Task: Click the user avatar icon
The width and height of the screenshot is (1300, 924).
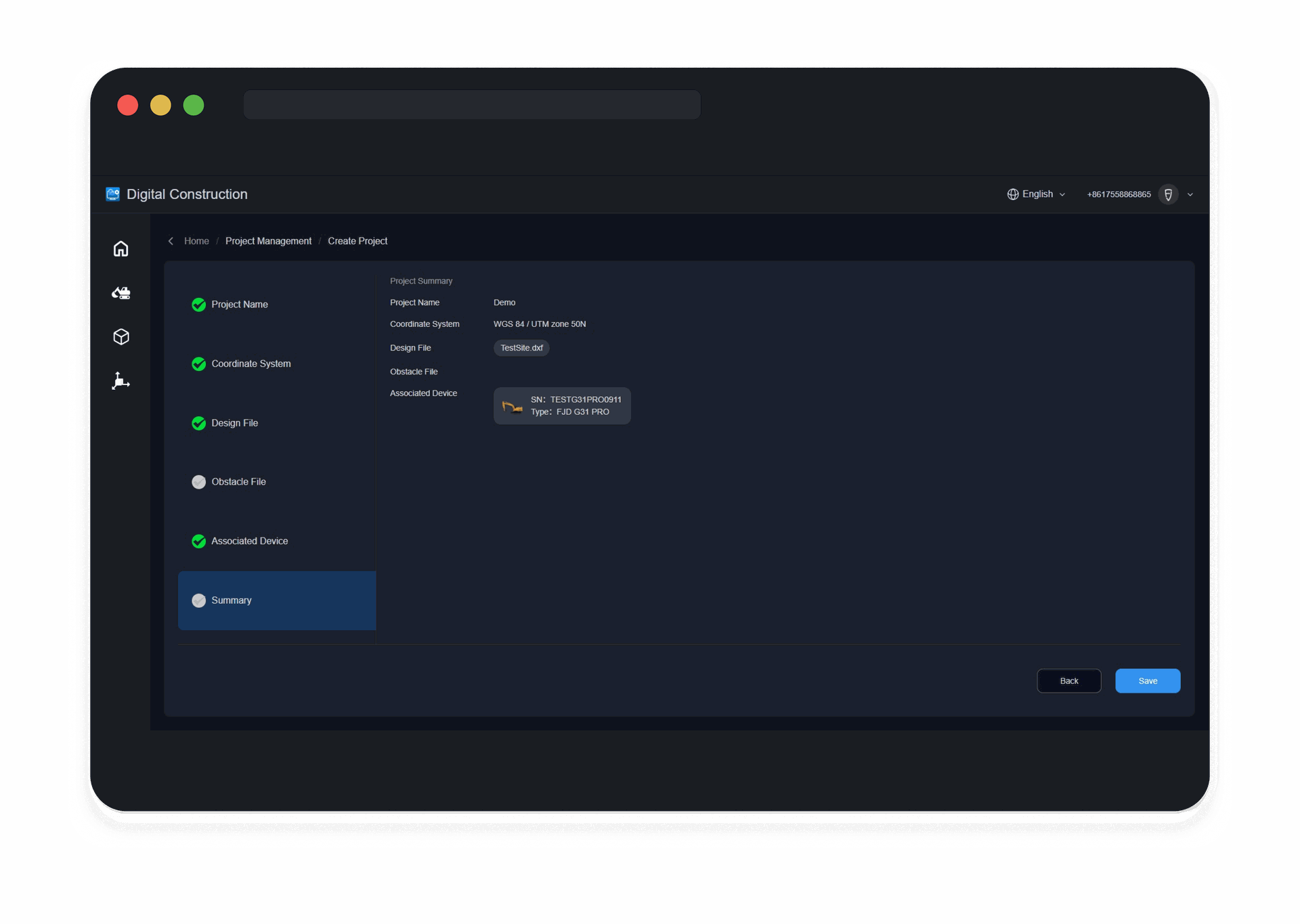Action: [1168, 194]
